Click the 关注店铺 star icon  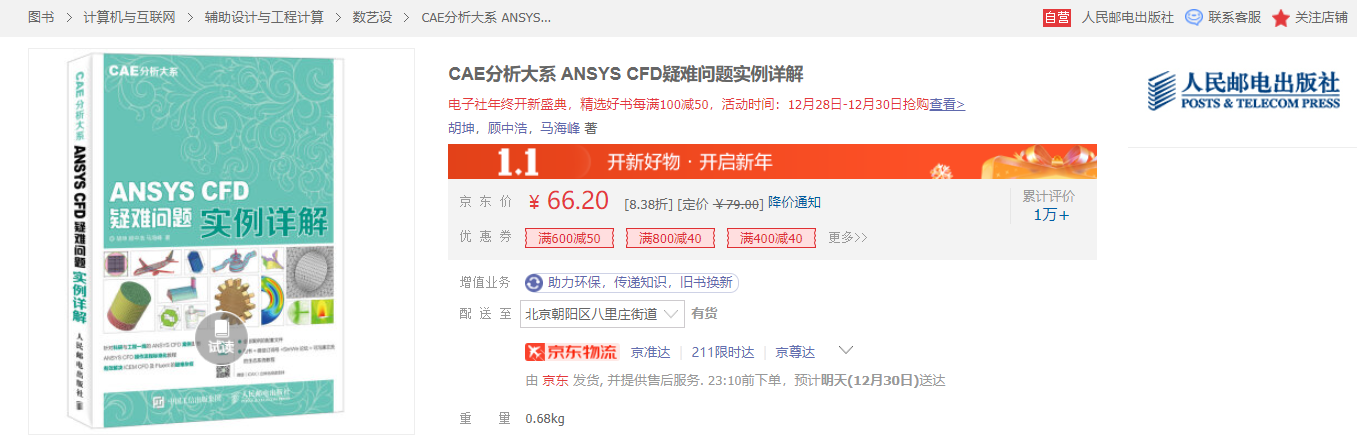(1281, 18)
